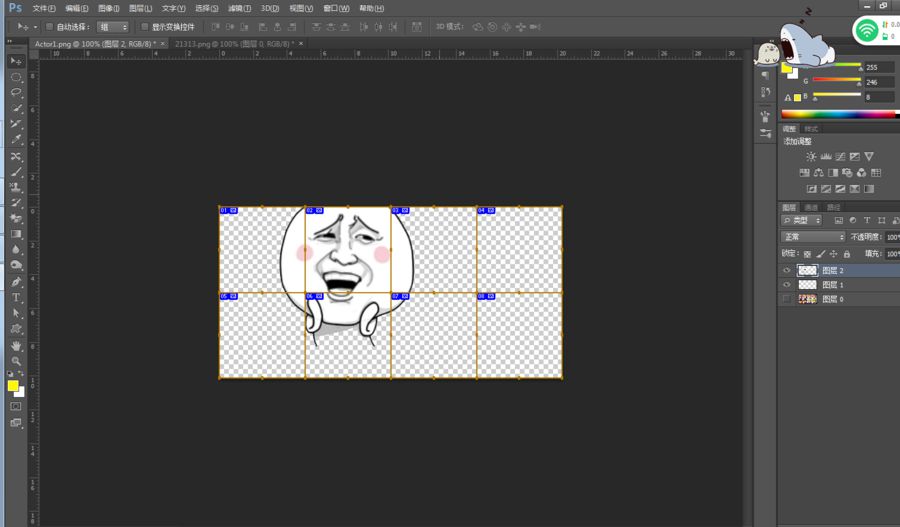Hide 图层 1 using eye icon
900x527 pixels.
coord(787,285)
